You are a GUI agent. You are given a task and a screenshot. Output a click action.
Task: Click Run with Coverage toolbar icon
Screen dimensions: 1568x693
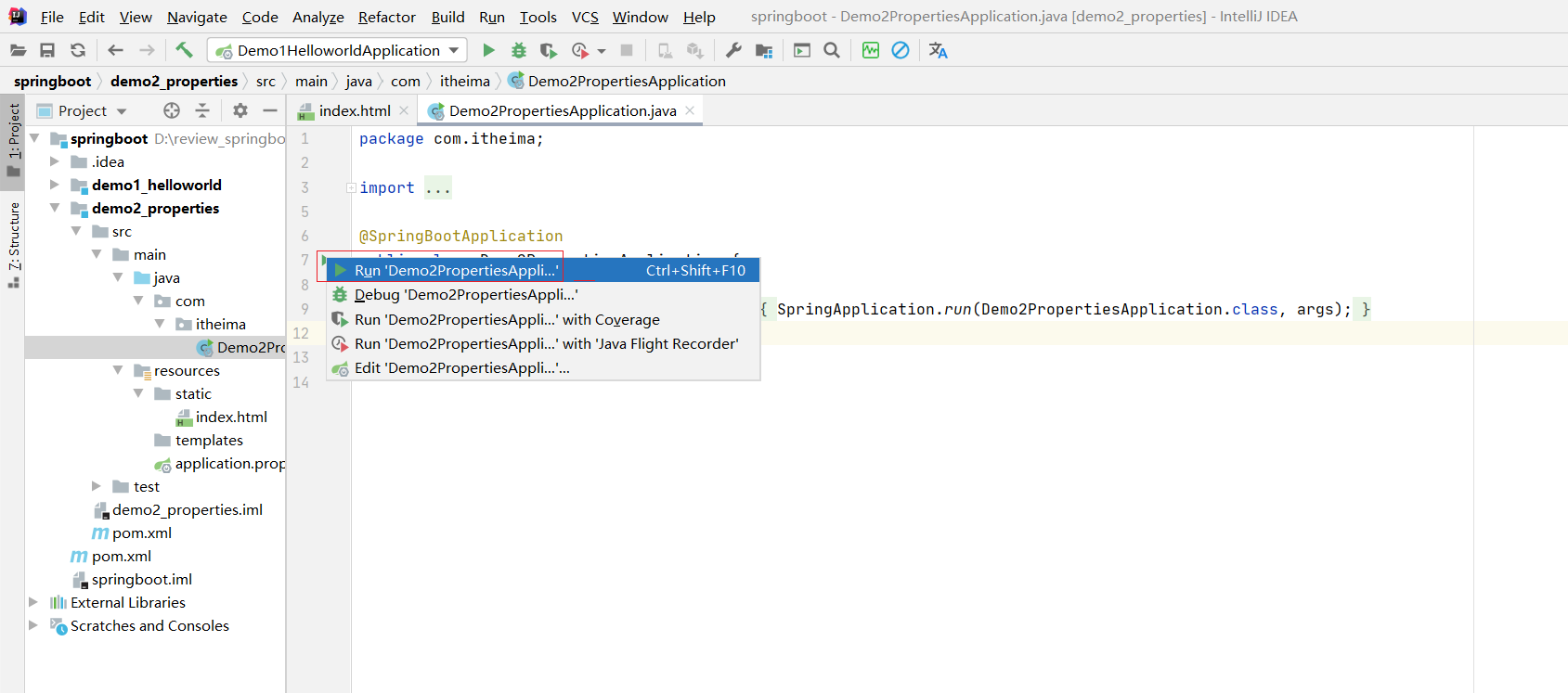[x=549, y=50]
